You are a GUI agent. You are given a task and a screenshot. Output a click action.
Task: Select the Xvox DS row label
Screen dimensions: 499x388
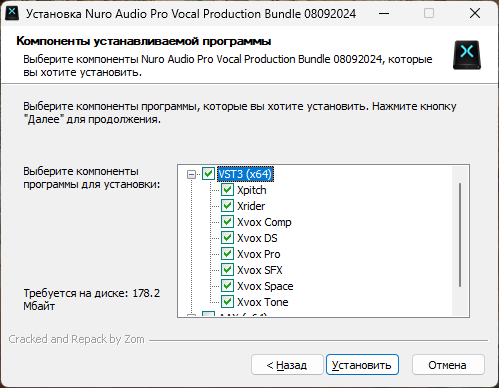point(257,238)
